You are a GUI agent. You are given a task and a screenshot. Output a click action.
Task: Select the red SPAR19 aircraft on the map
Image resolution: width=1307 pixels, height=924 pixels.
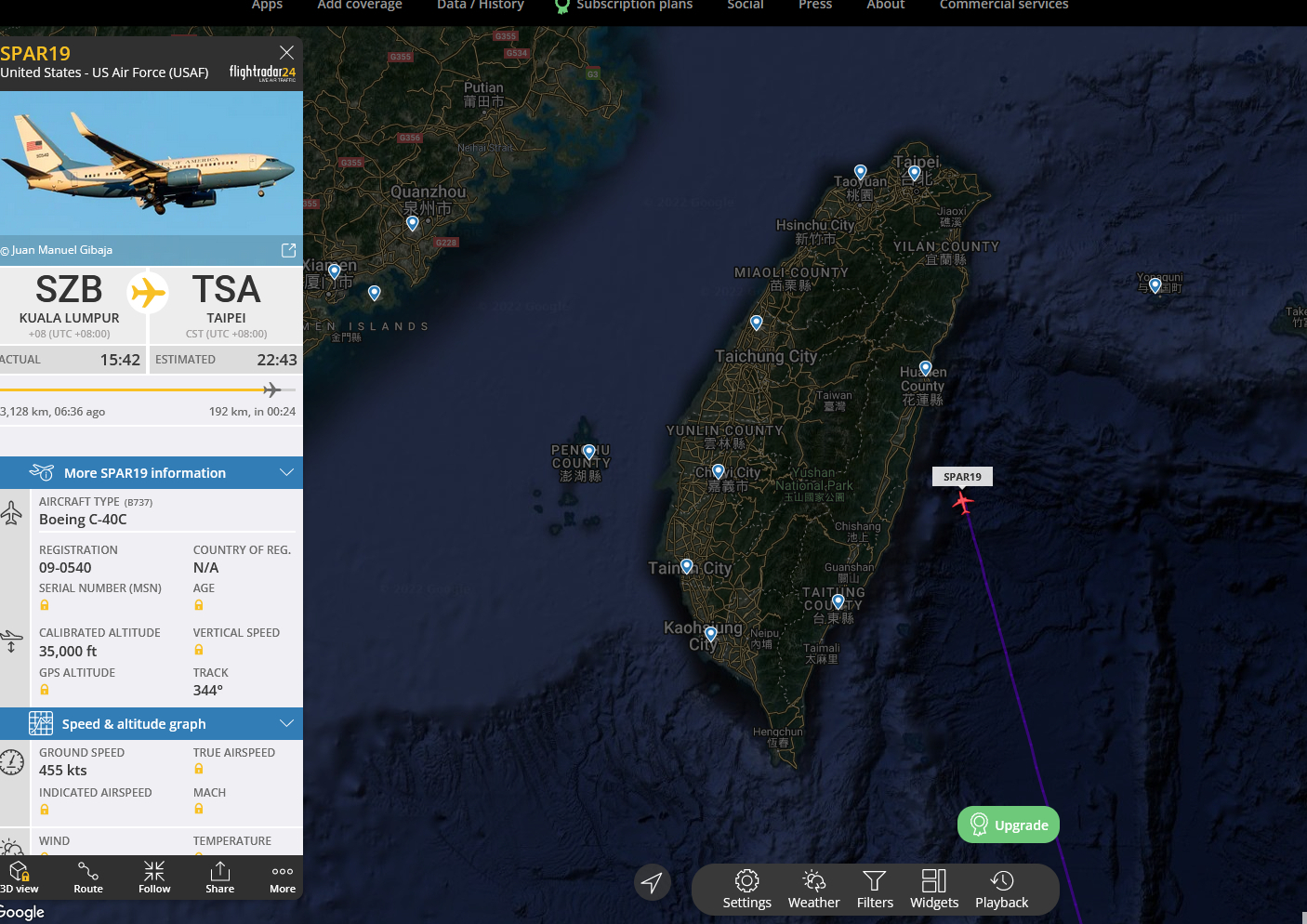point(962,502)
